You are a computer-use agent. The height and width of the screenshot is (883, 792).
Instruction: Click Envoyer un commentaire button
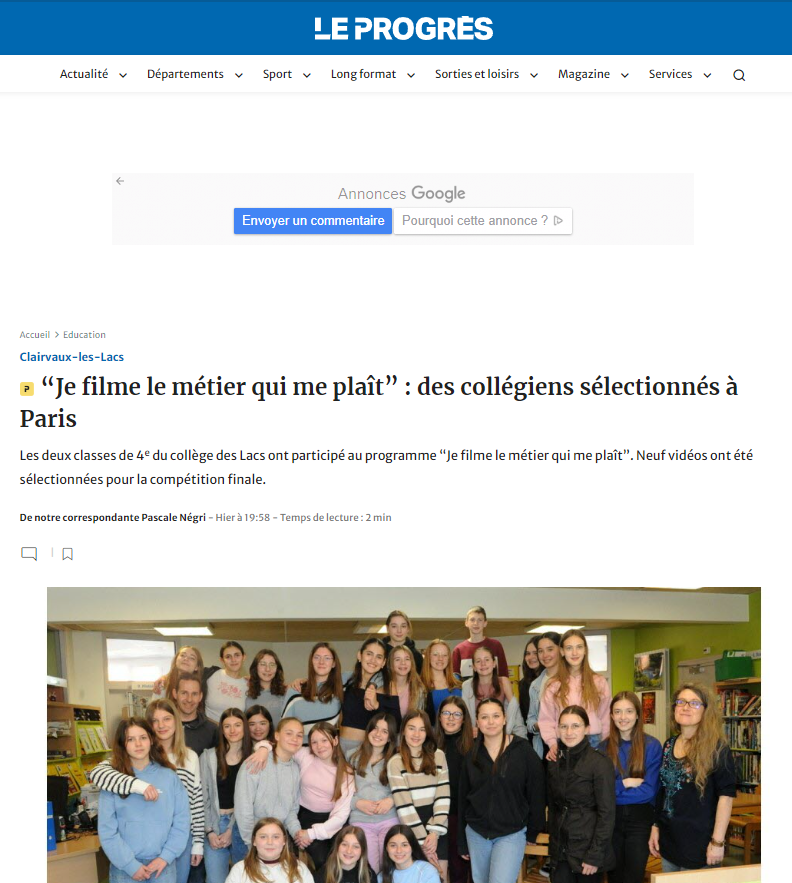coord(313,221)
